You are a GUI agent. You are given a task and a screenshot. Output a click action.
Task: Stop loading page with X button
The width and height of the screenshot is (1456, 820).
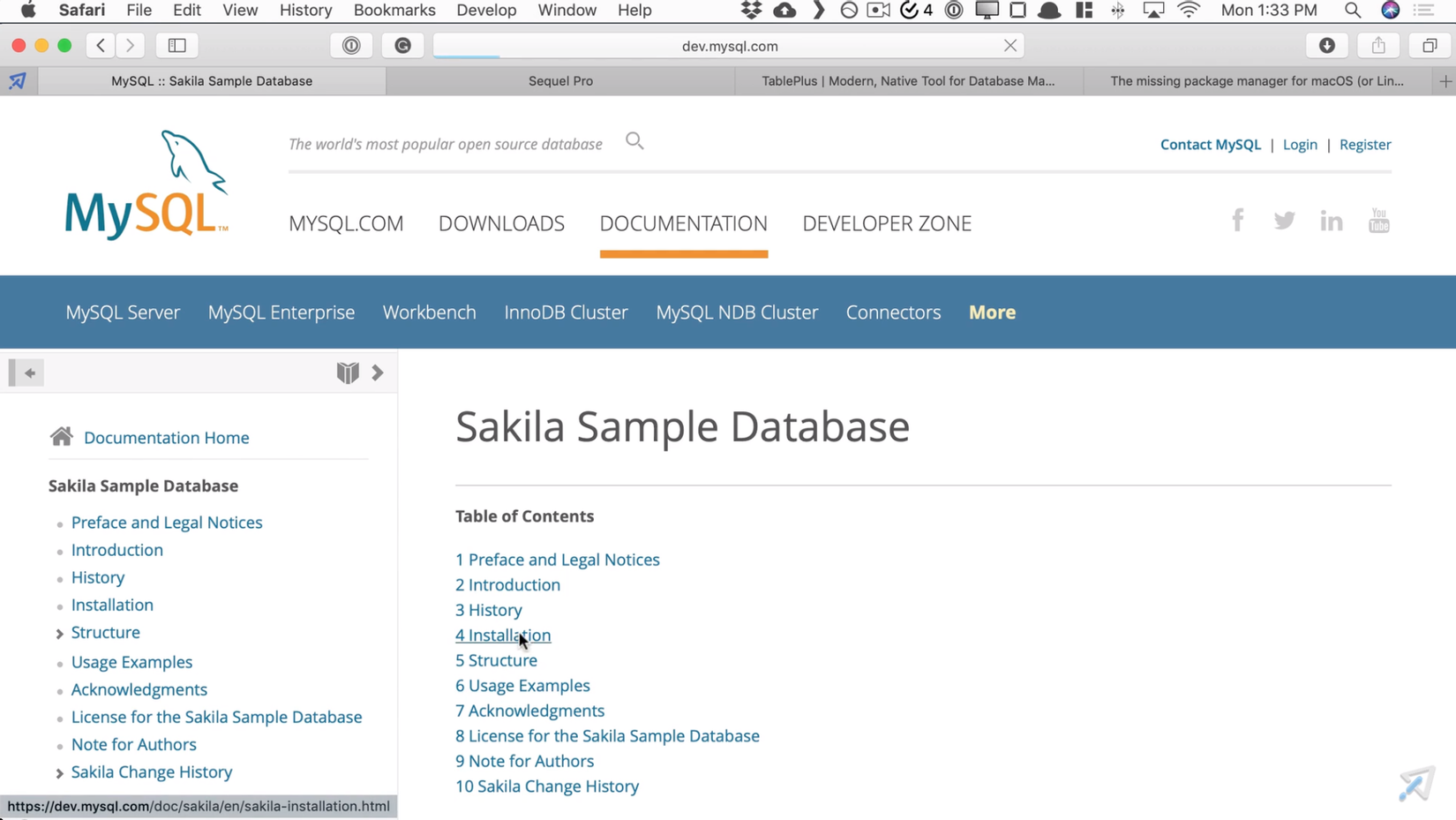[x=1010, y=45]
